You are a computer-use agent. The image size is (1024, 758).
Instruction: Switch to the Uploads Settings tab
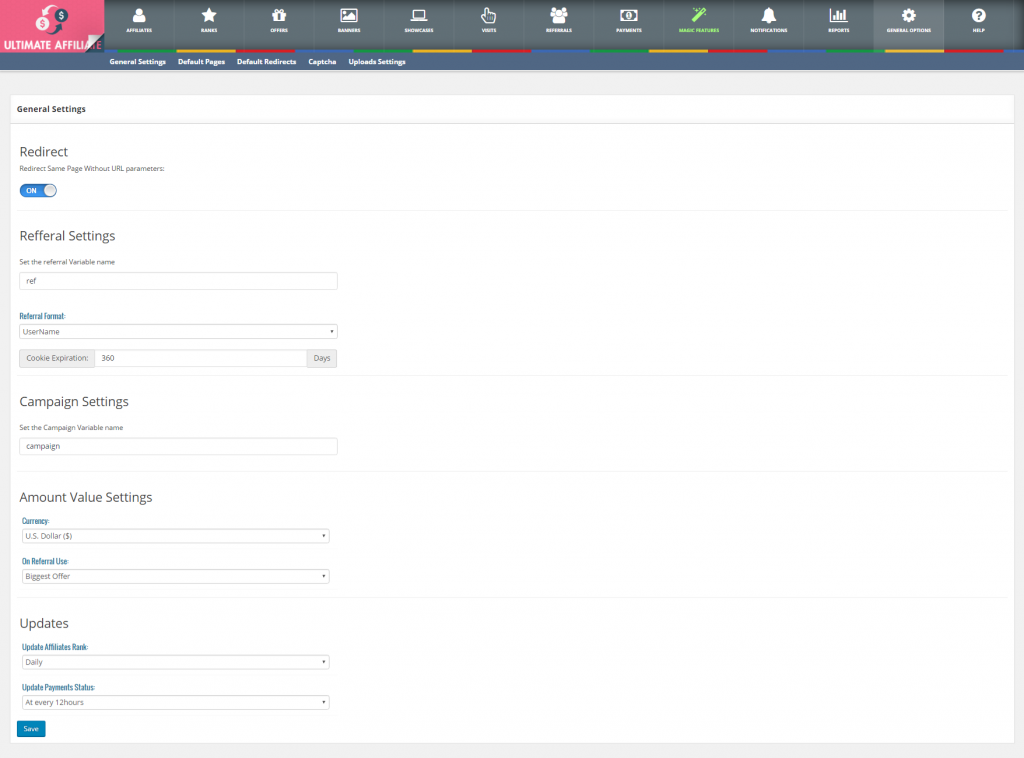(x=377, y=61)
